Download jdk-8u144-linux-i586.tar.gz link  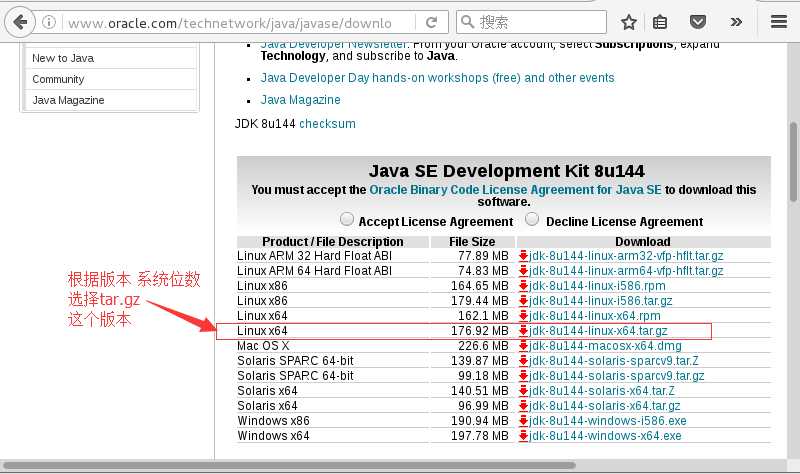click(x=601, y=301)
